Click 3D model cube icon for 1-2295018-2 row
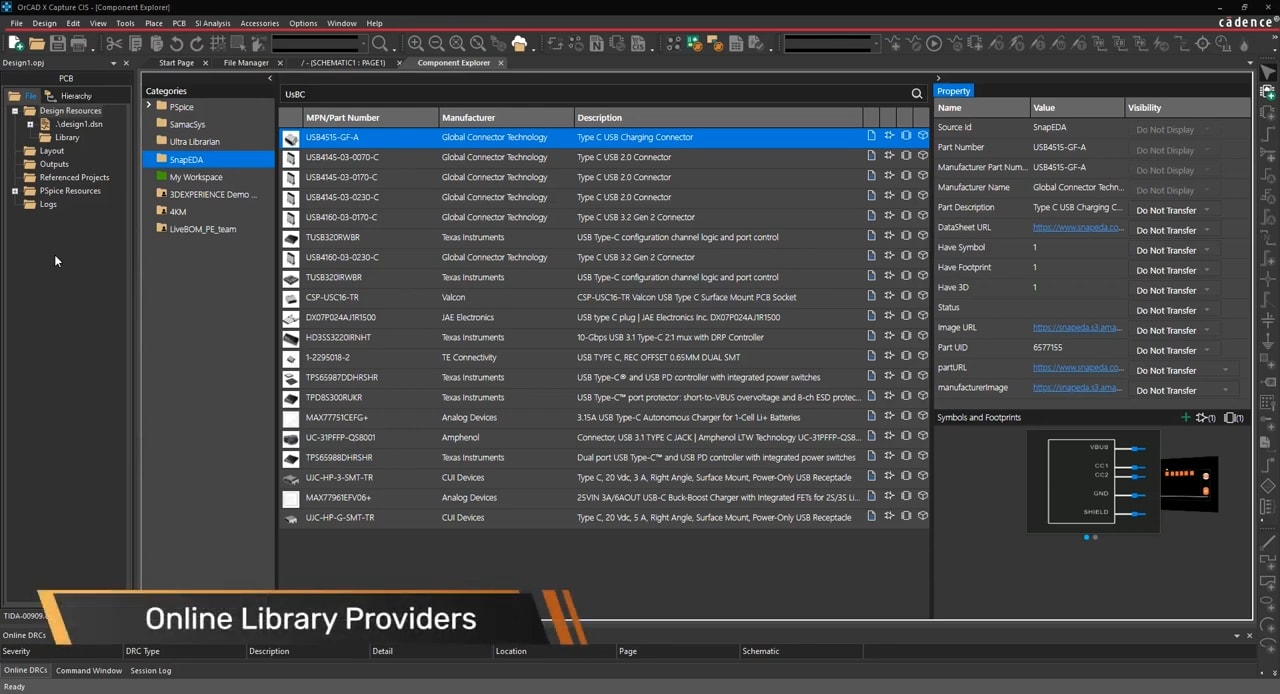 pos(922,357)
